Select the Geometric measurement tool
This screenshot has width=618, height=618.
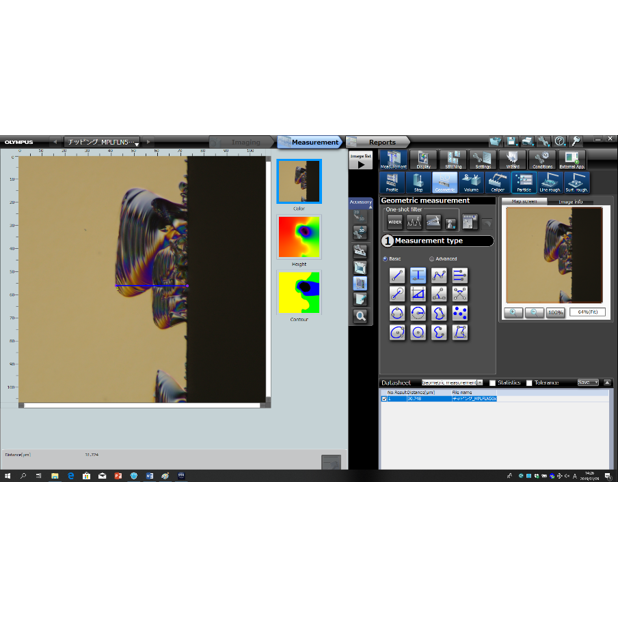(445, 183)
